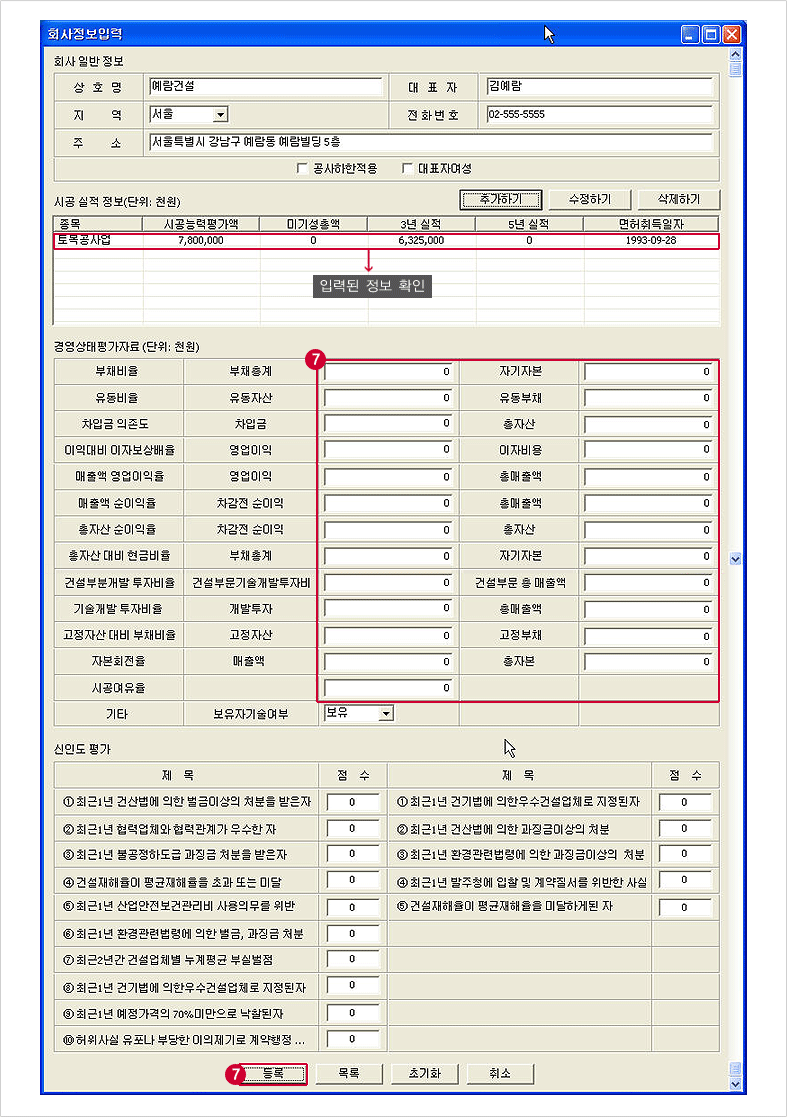Toggle the 대표자여성 checkbox
The height and width of the screenshot is (1117, 787).
click(407, 169)
